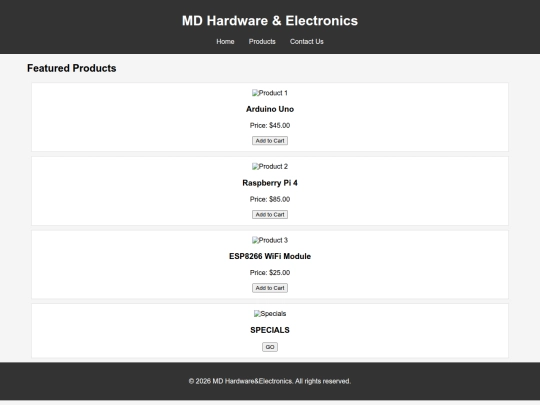The height and width of the screenshot is (405, 540).
Task: Click the SPECIALS heading text
Action: click(x=270, y=330)
